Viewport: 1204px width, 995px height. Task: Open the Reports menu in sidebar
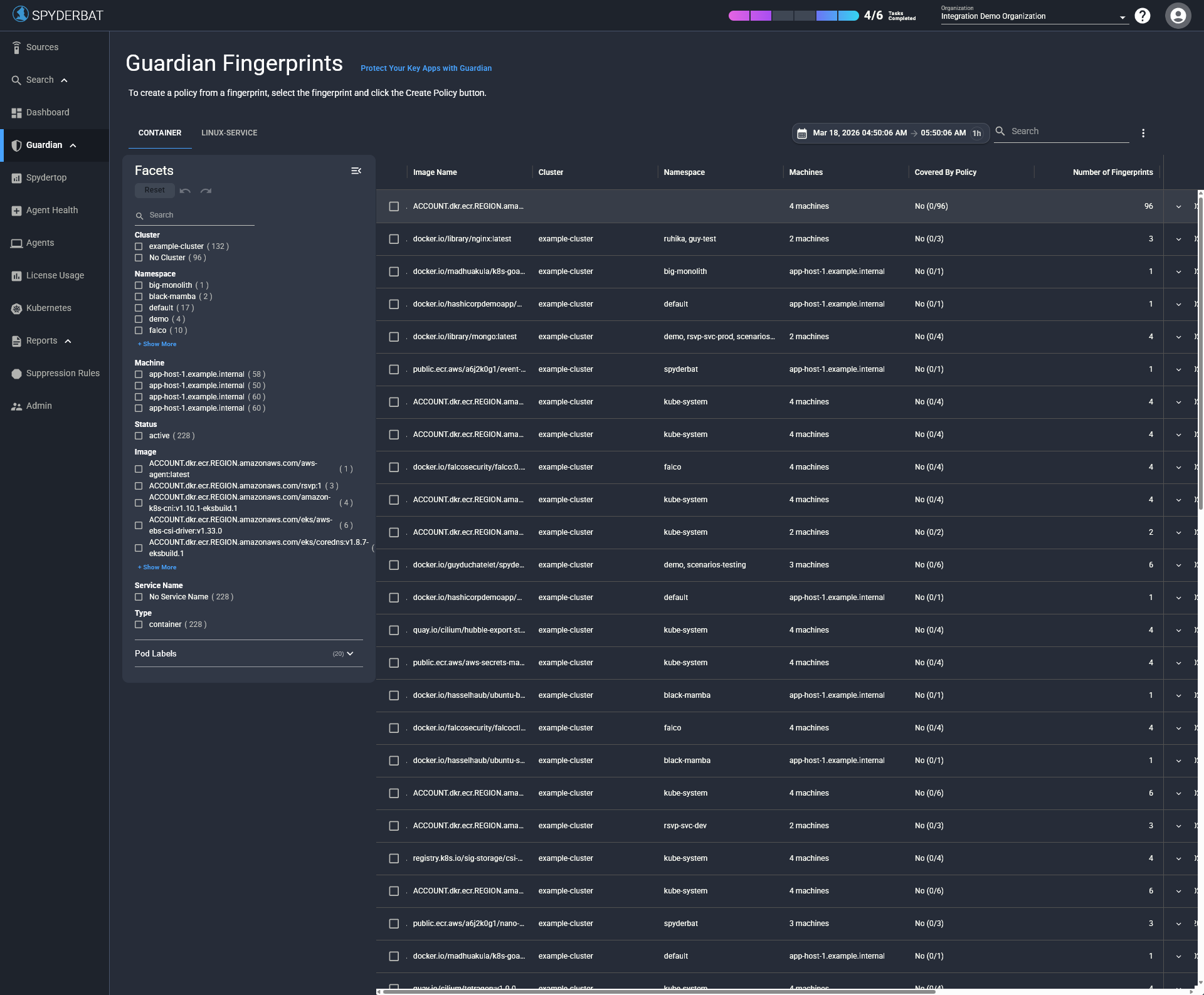(x=41, y=340)
